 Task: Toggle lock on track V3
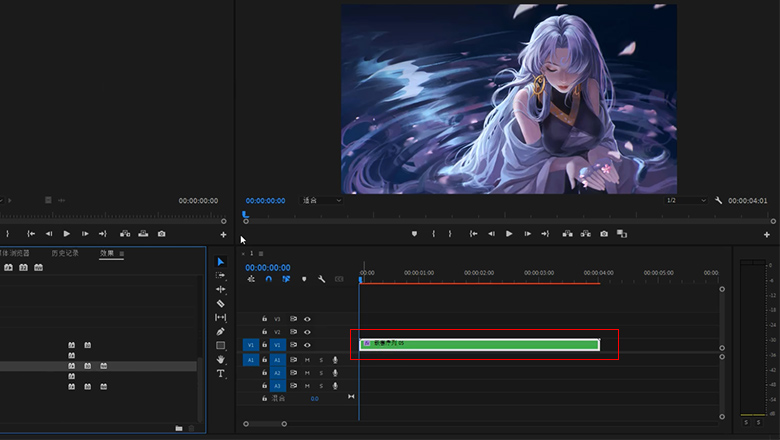point(265,319)
